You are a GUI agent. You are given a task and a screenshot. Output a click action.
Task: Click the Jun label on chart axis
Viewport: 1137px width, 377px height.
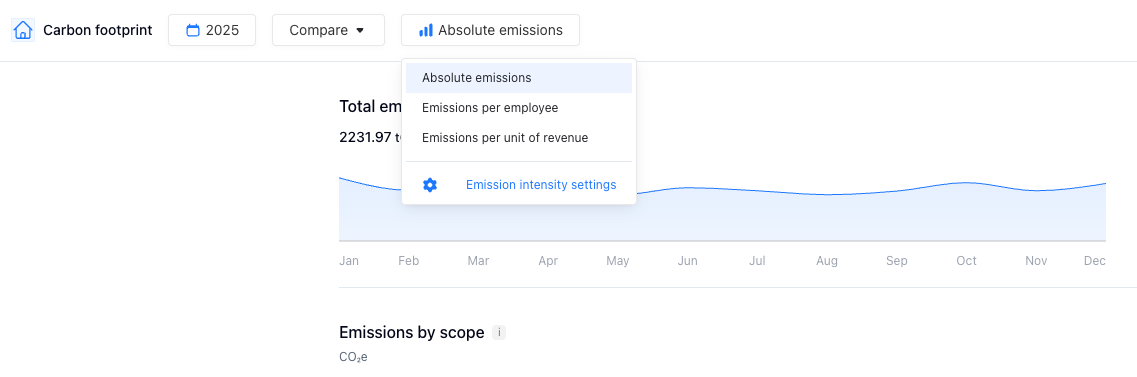[687, 261]
